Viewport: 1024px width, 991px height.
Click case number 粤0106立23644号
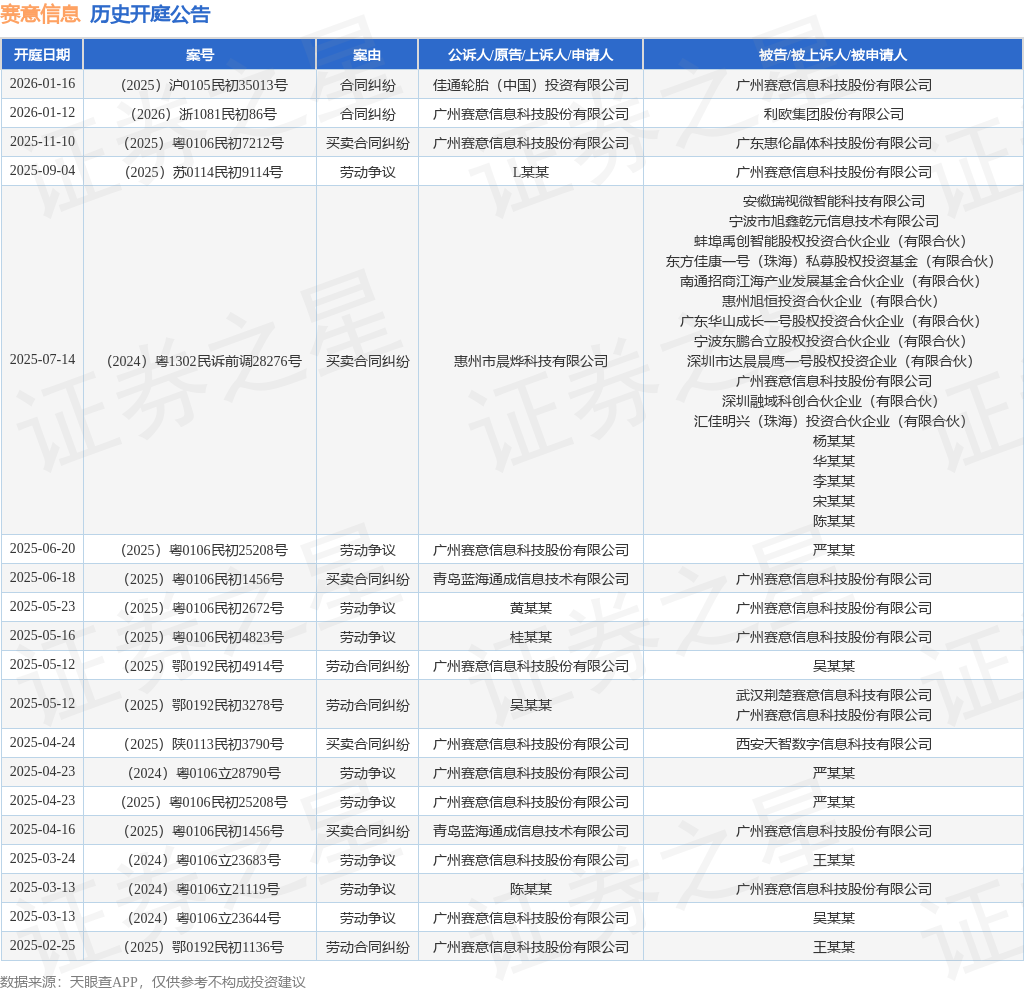point(204,918)
